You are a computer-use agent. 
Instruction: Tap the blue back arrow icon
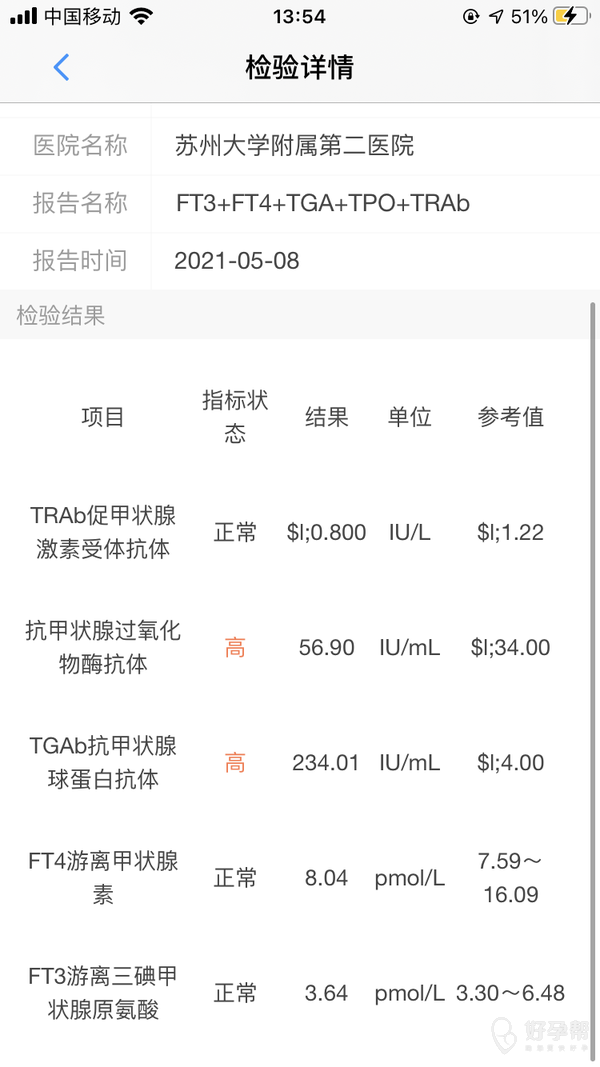point(61,68)
